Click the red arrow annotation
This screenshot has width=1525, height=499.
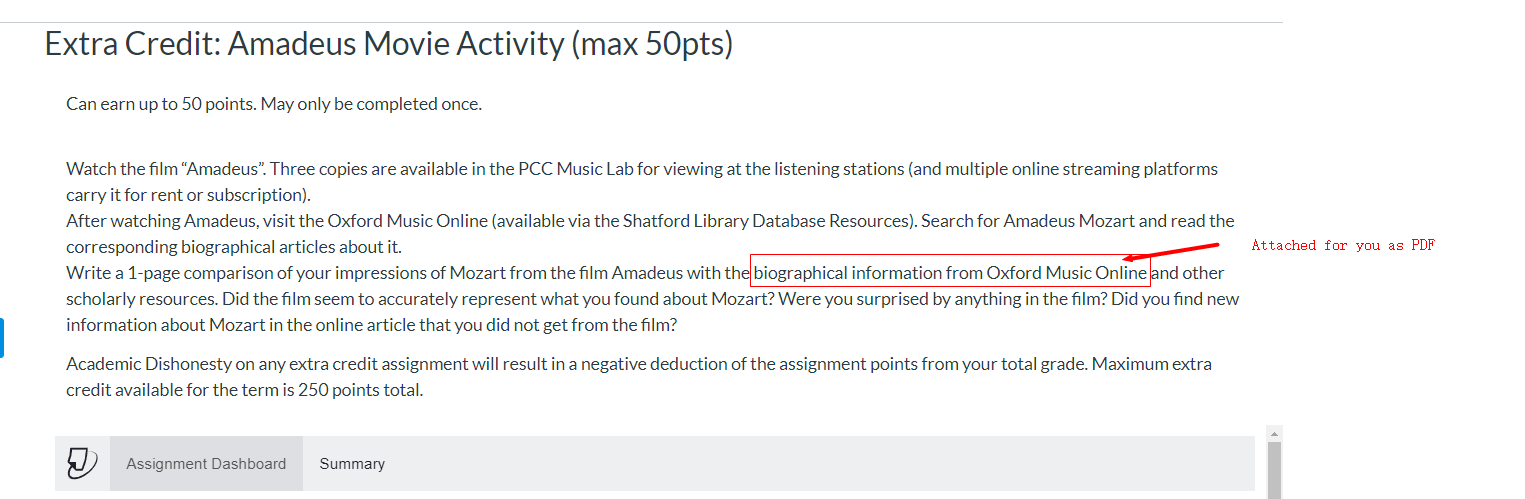[1170, 252]
